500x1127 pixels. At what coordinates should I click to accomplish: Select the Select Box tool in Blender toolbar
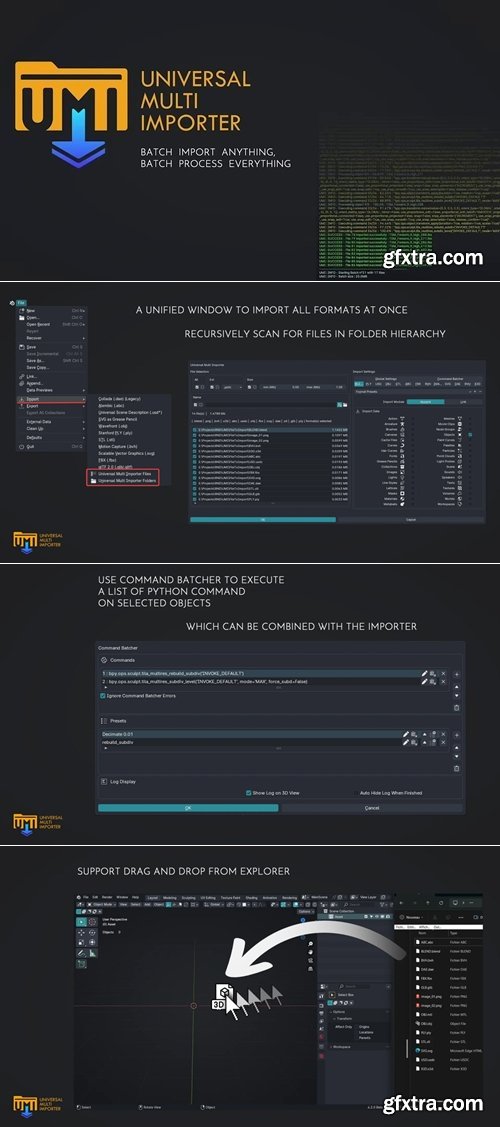(81, 921)
